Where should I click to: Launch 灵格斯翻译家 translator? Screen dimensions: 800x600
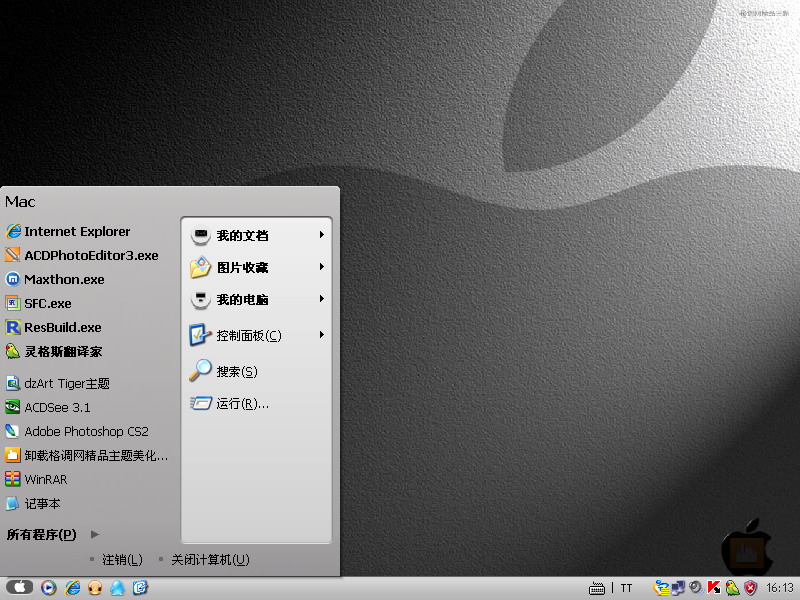pos(54,352)
